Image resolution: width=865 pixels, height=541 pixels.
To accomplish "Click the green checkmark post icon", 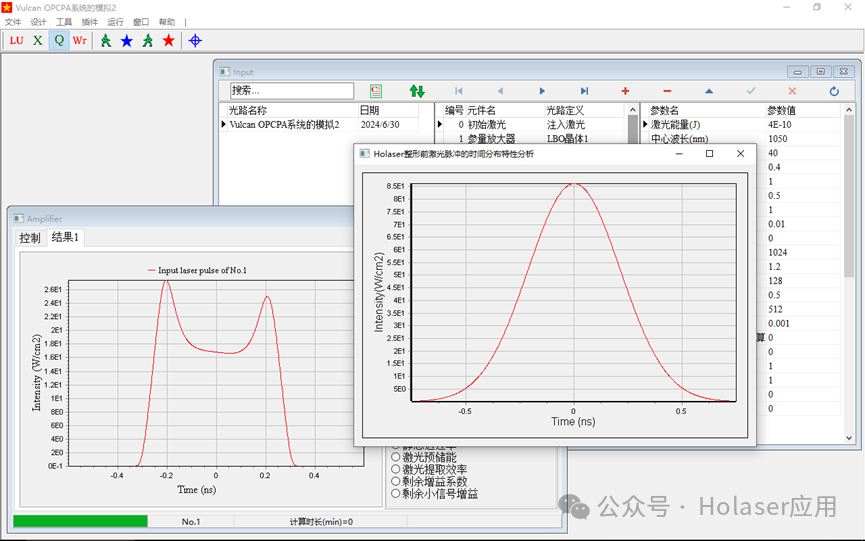I will click(x=751, y=91).
